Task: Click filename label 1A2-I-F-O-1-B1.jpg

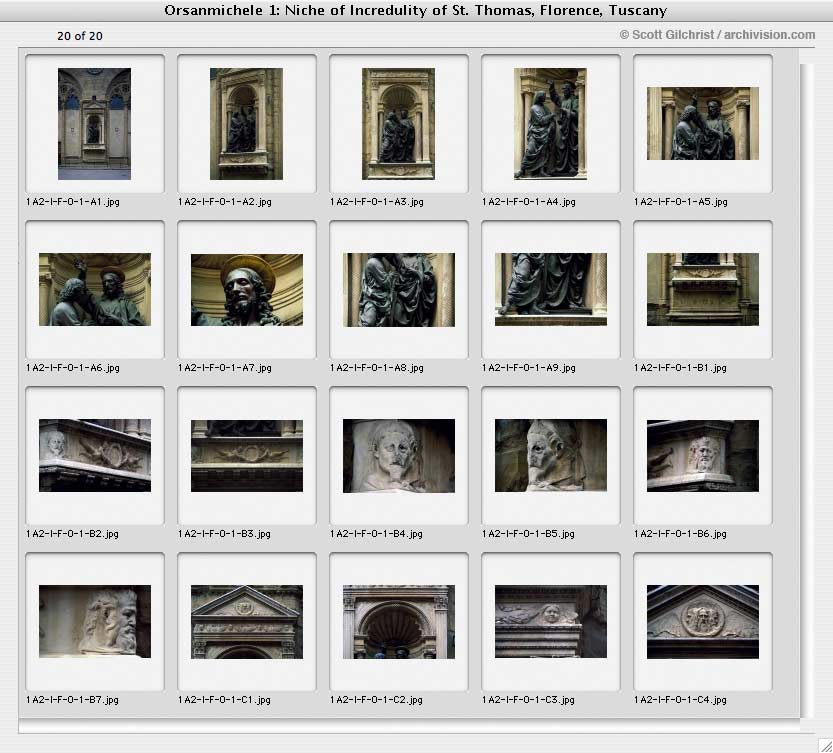Action: click(681, 368)
